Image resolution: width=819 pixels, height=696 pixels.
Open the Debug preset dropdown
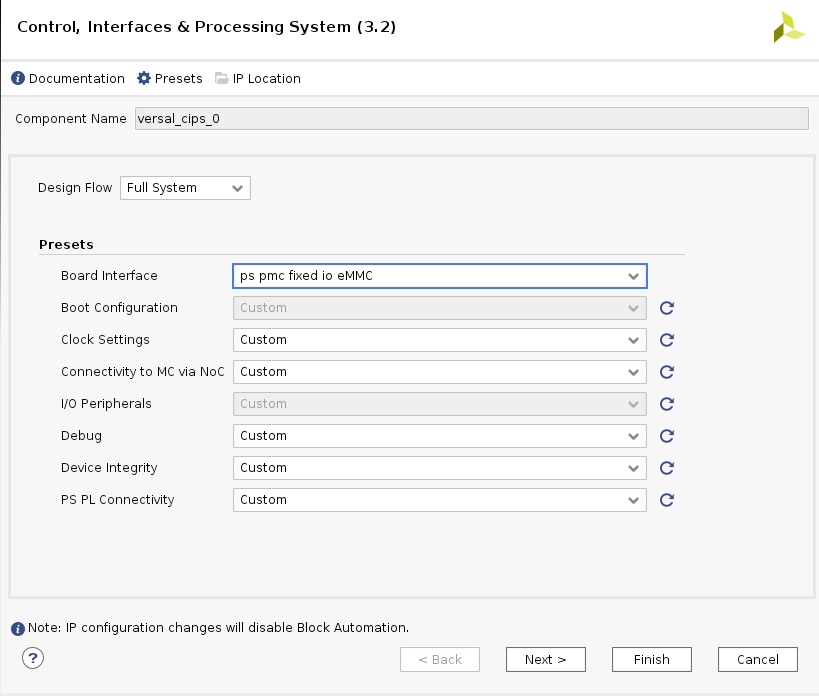(x=439, y=436)
